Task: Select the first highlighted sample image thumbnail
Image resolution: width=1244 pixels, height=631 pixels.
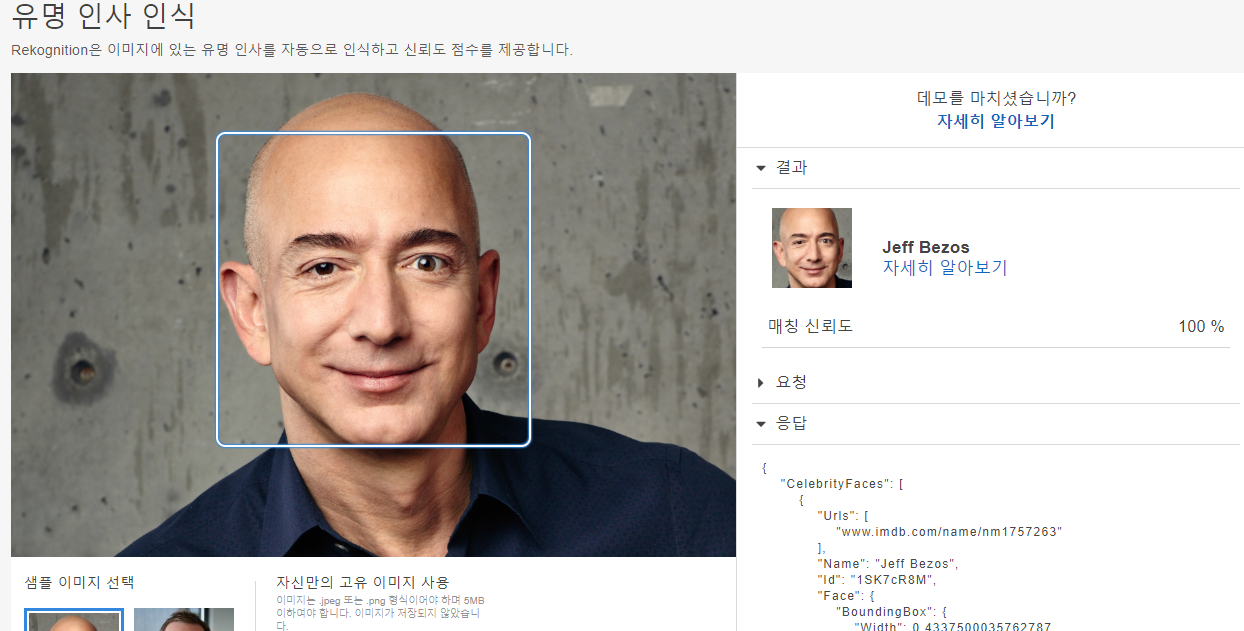Action: [74, 619]
